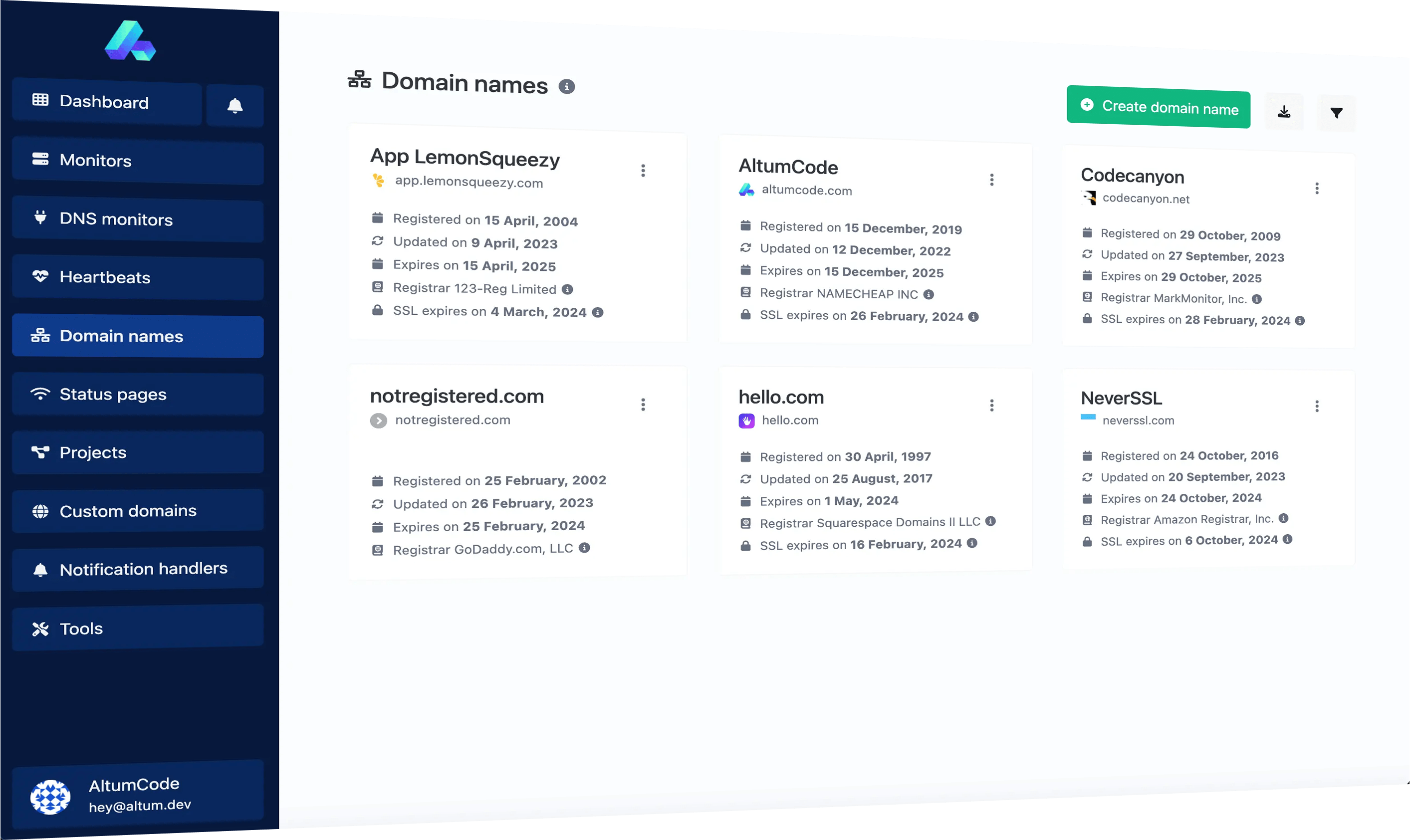Open NeverSSL card title
The width and height of the screenshot is (1410, 840).
[1121, 399]
